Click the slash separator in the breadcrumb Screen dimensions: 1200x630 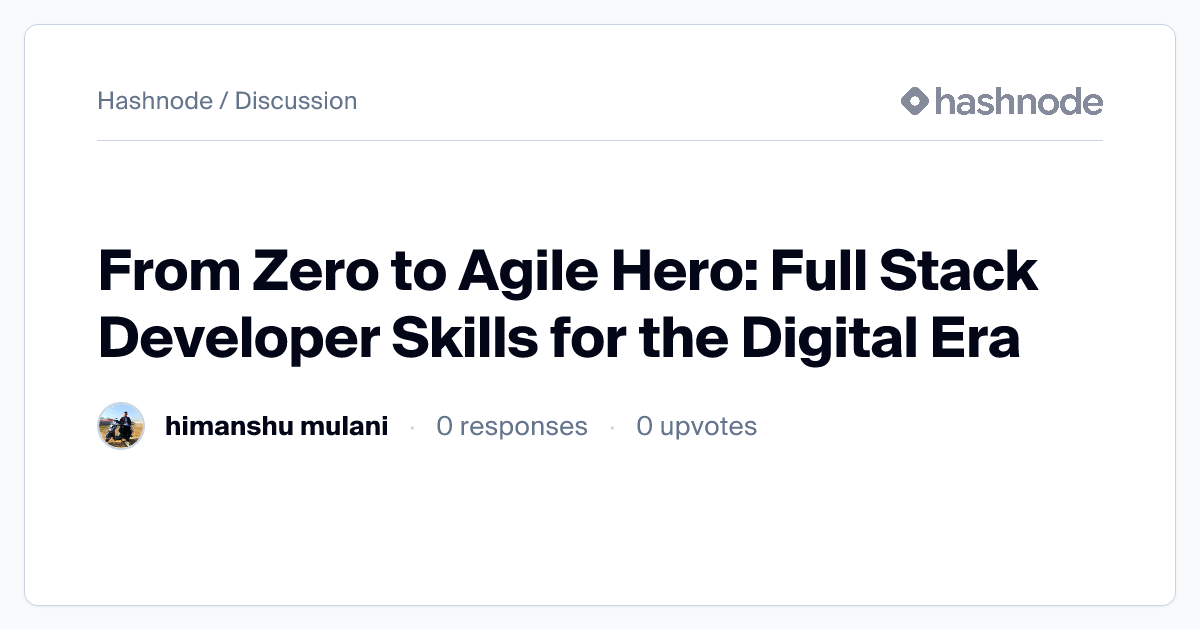coord(224,101)
